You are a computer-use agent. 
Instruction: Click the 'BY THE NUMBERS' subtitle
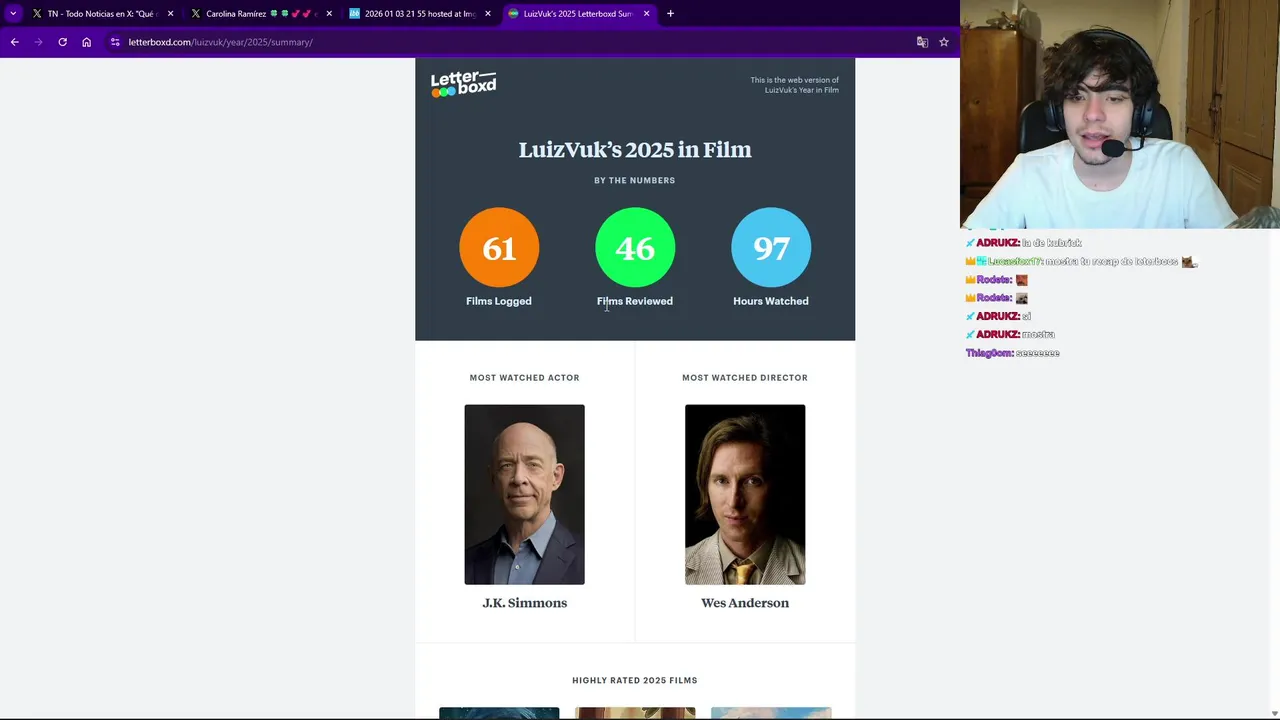(635, 181)
